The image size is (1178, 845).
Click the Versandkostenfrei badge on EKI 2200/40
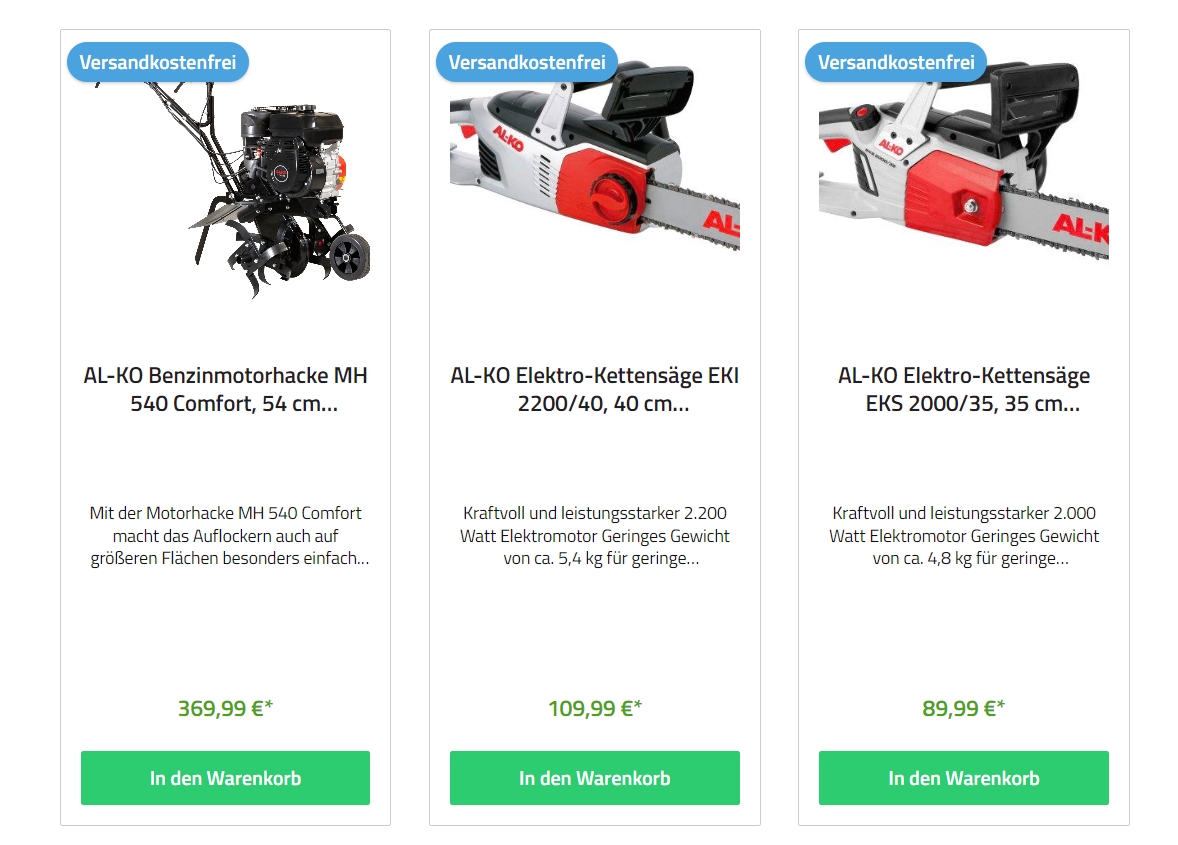coord(527,62)
